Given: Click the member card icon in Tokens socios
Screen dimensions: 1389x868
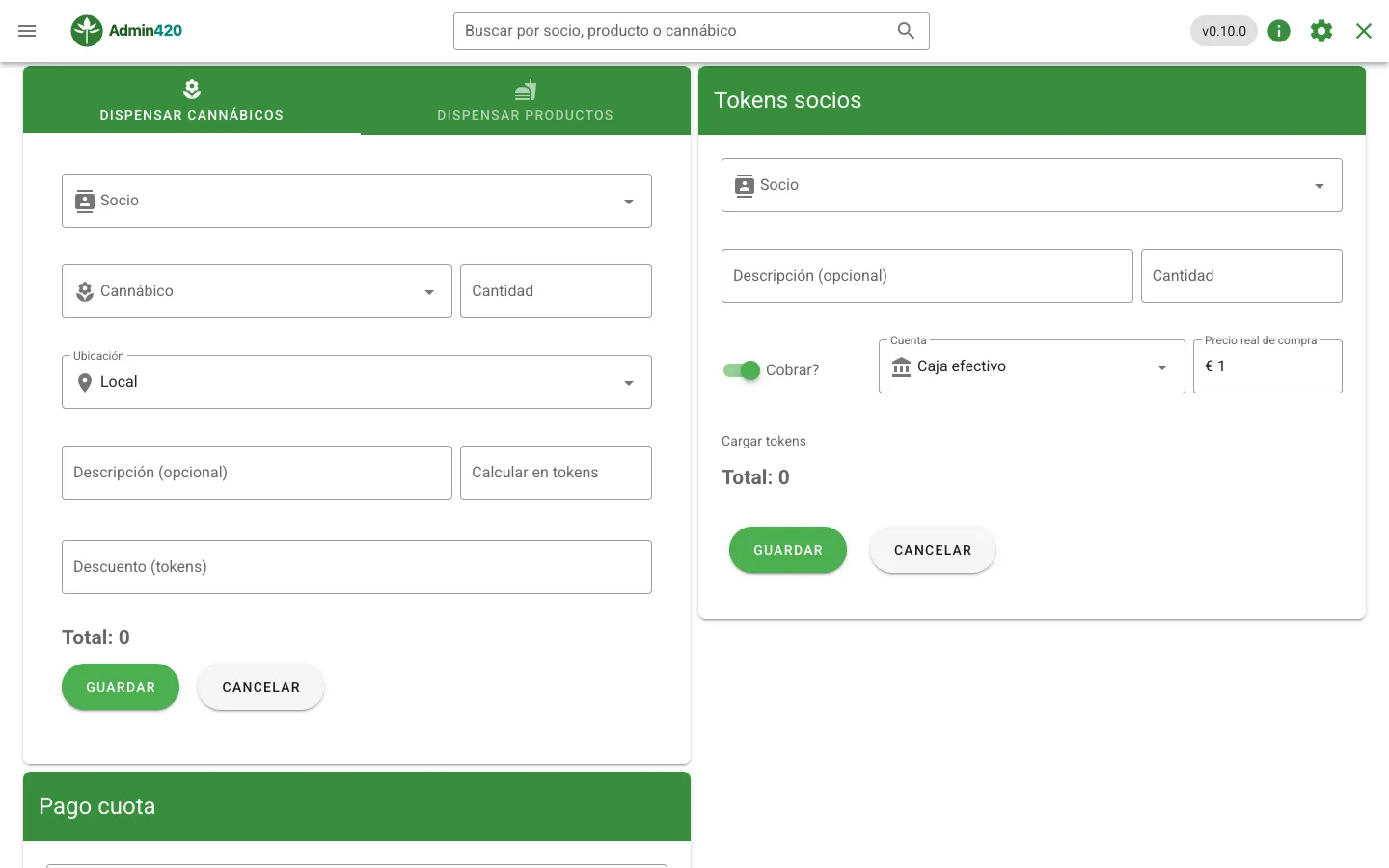Looking at the screenshot, I should click(745, 185).
